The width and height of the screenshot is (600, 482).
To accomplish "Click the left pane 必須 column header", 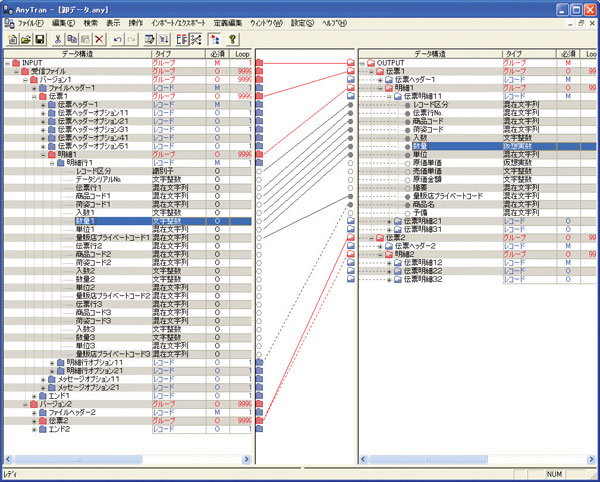I will pos(218,54).
